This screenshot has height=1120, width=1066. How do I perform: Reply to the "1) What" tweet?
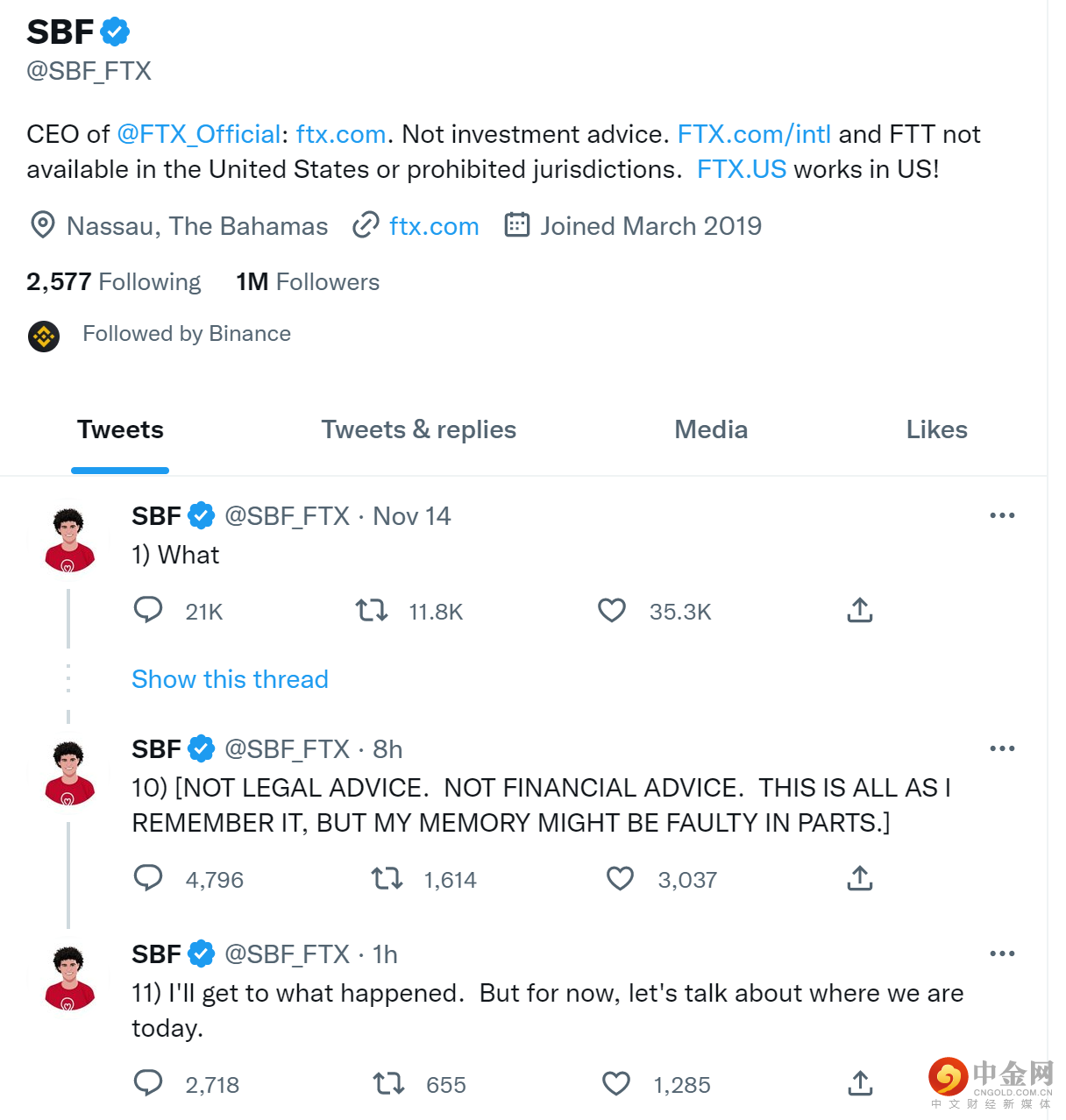click(x=148, y=609)
